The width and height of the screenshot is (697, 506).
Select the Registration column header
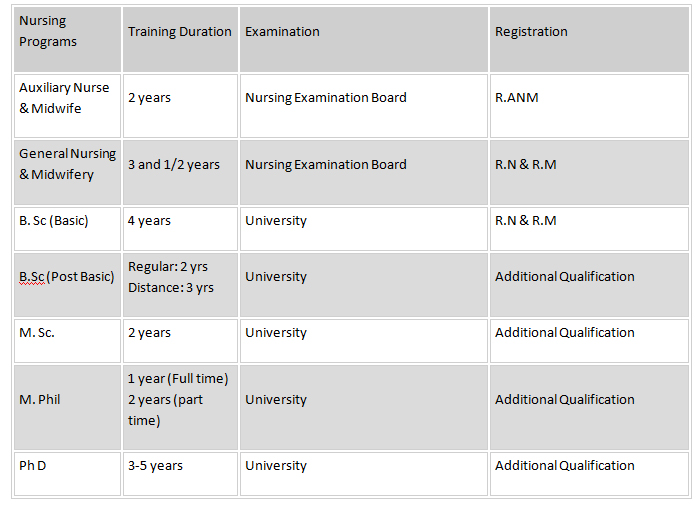589,39
